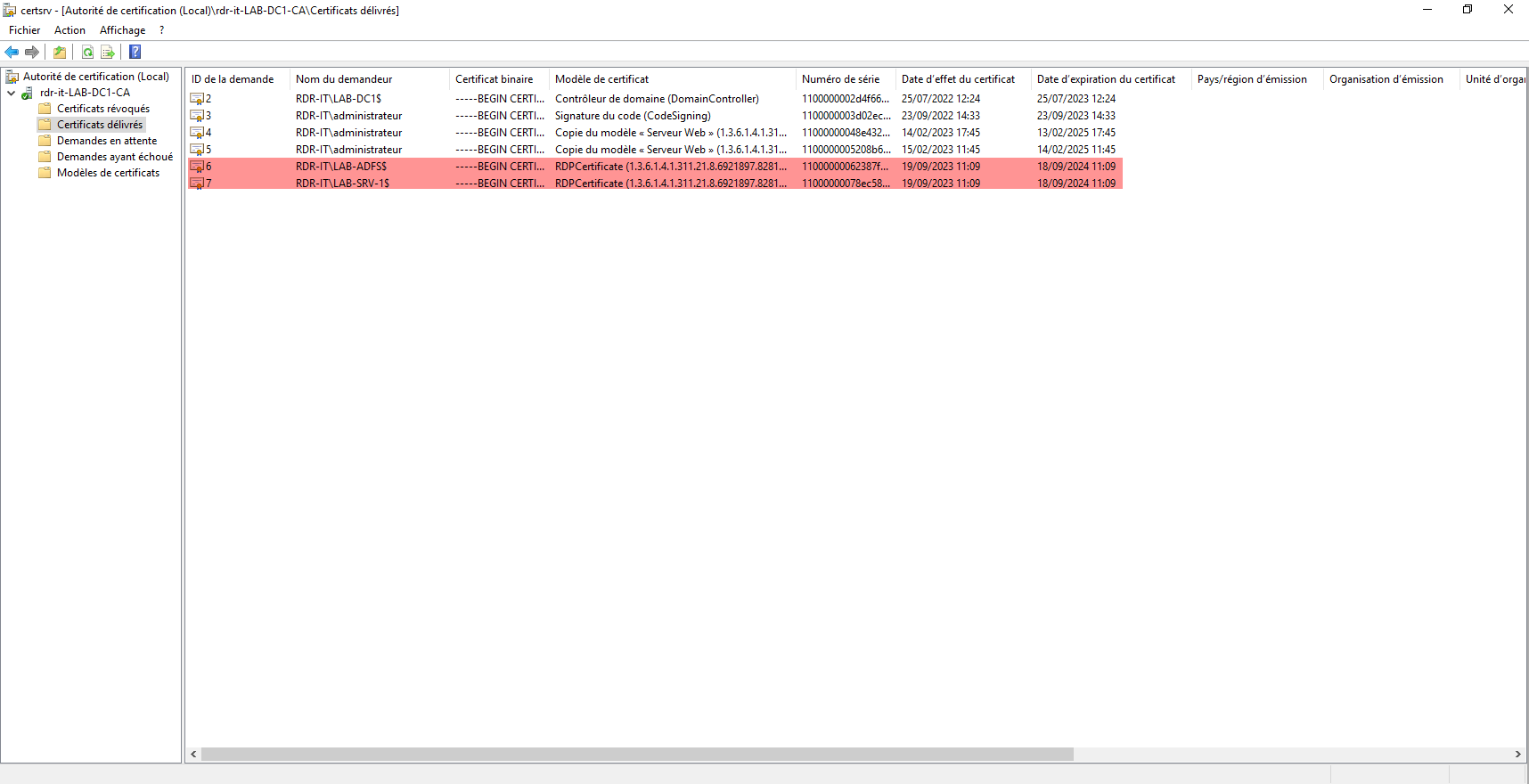Select the RDR-IT\LAB-ADFS$ certificate row
Image resolution: width=1529 pixels, height=784 pixels.
[x=341, y=167]
